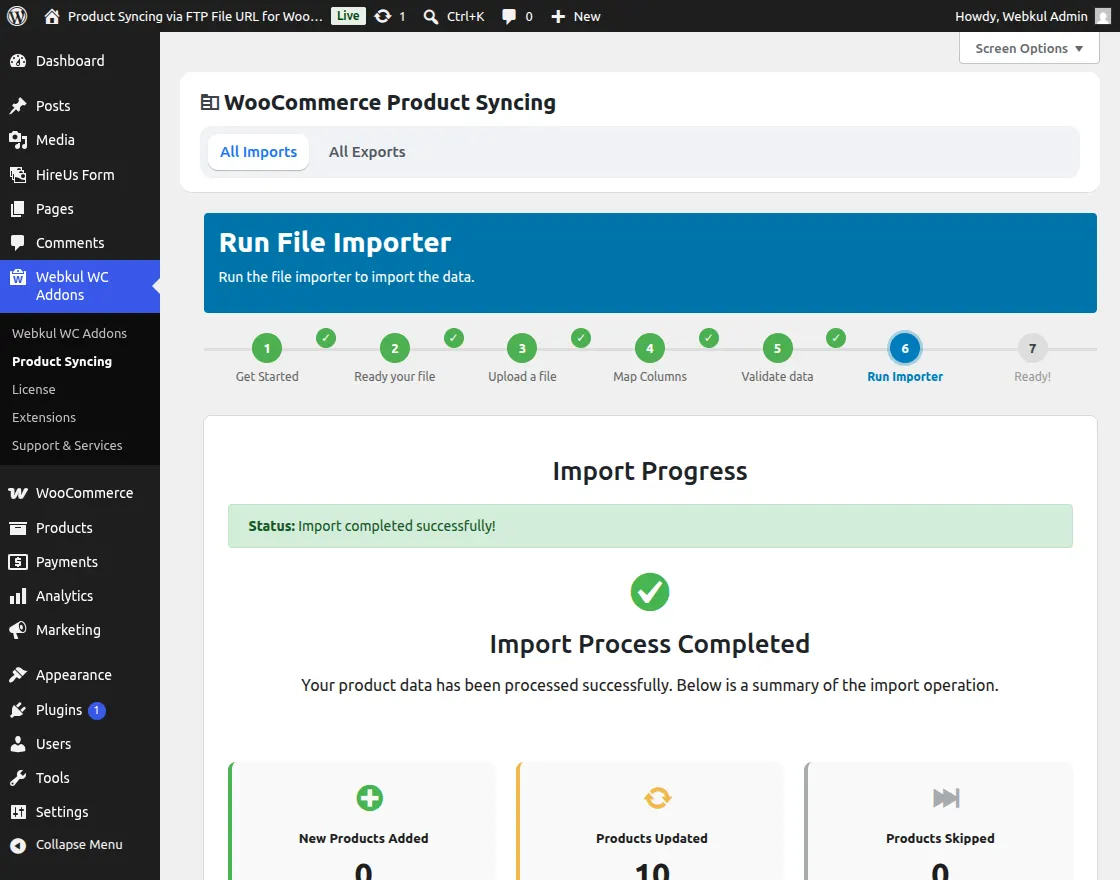Click step 6 Run Importer circle
The width and height of the screenshot is (1120, 880).
(905, 349)
